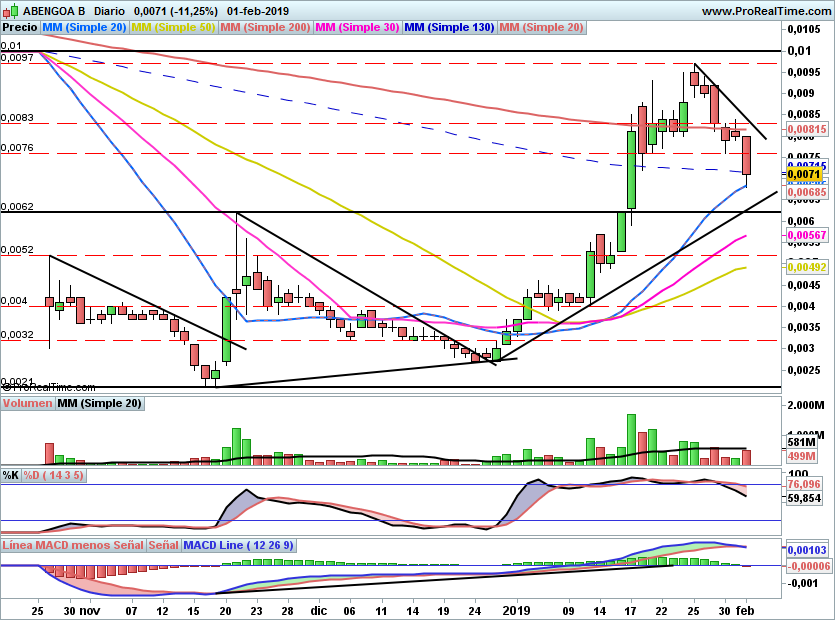Select the Linea MACD menos Señal label
Screen dimensions: 835x620
(x=72, y=546)
